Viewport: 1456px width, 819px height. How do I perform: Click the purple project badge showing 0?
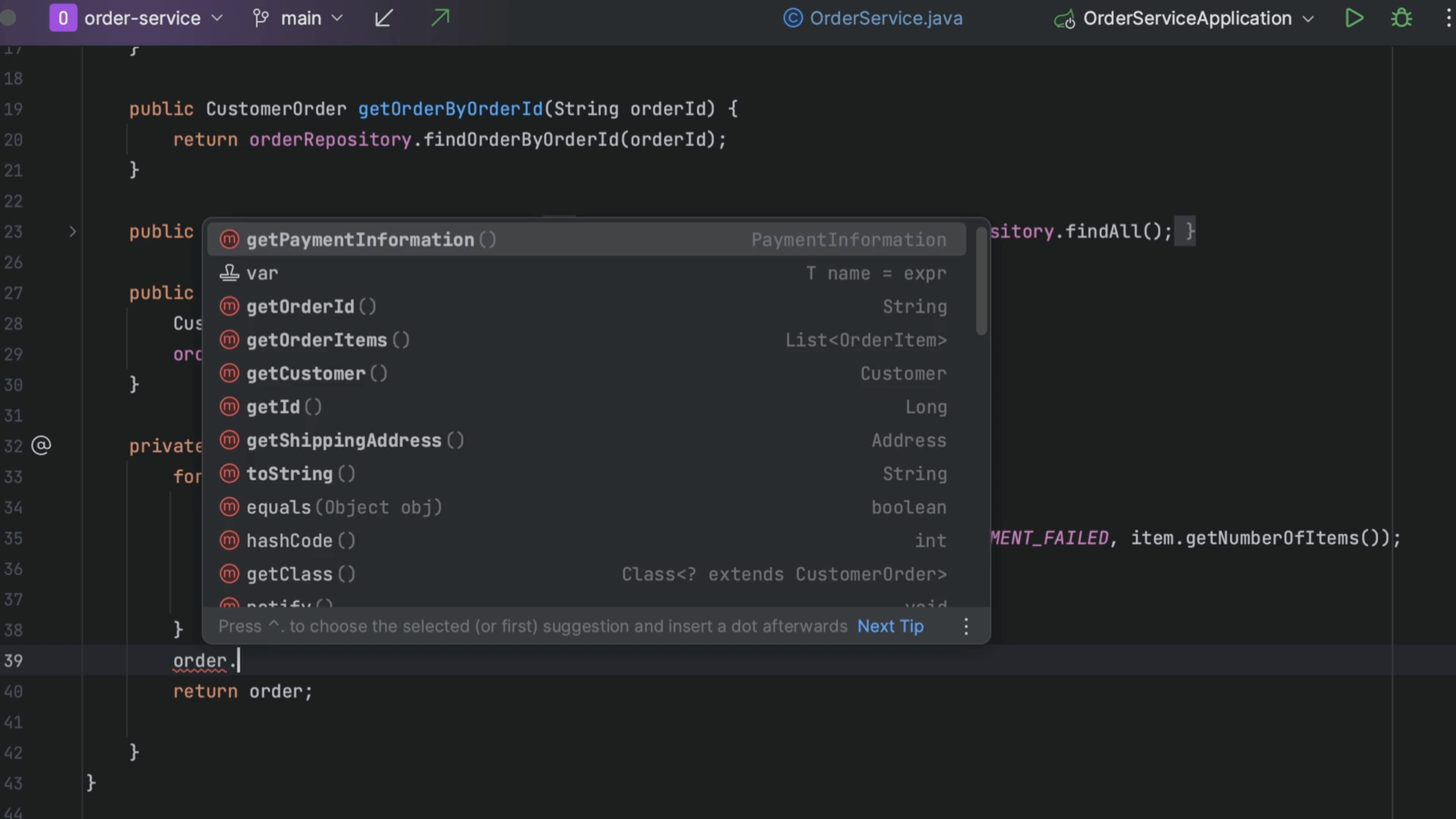click(x=63, y=17)
